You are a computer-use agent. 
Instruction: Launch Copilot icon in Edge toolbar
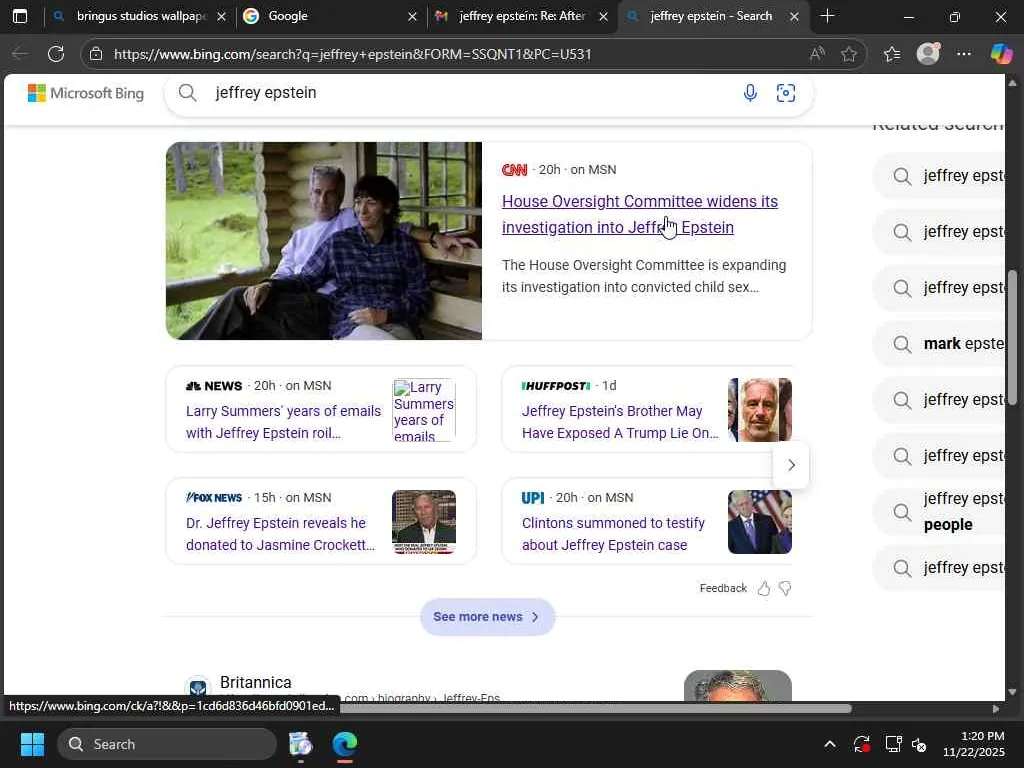[1001, 54]
